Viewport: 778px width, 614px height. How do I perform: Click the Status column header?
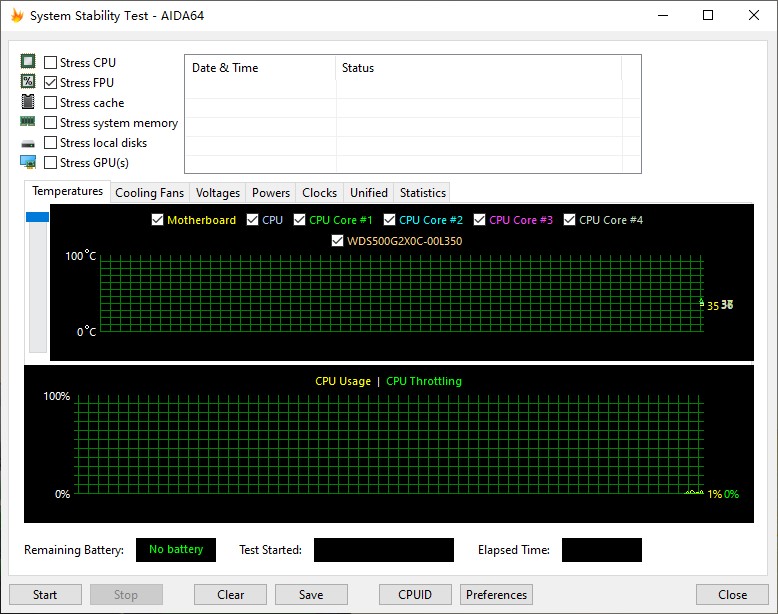pyautogui.click(x=479, y=68)
